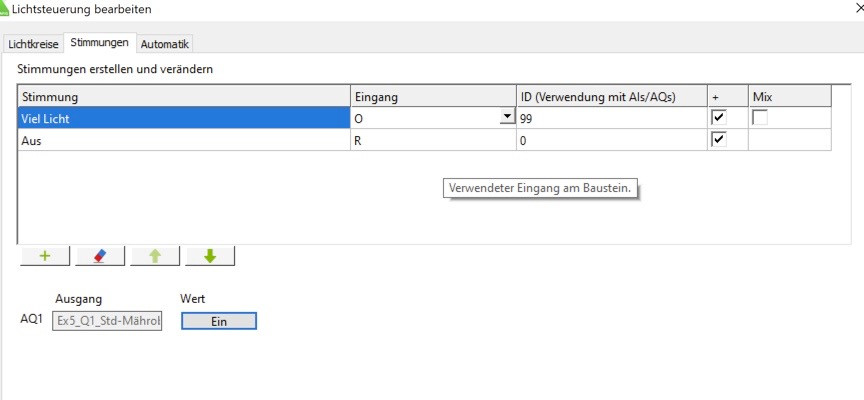
Task: Delete the selected Stimmung with the eraser icon
Action: pyautogui.click(x=100, y=256)
